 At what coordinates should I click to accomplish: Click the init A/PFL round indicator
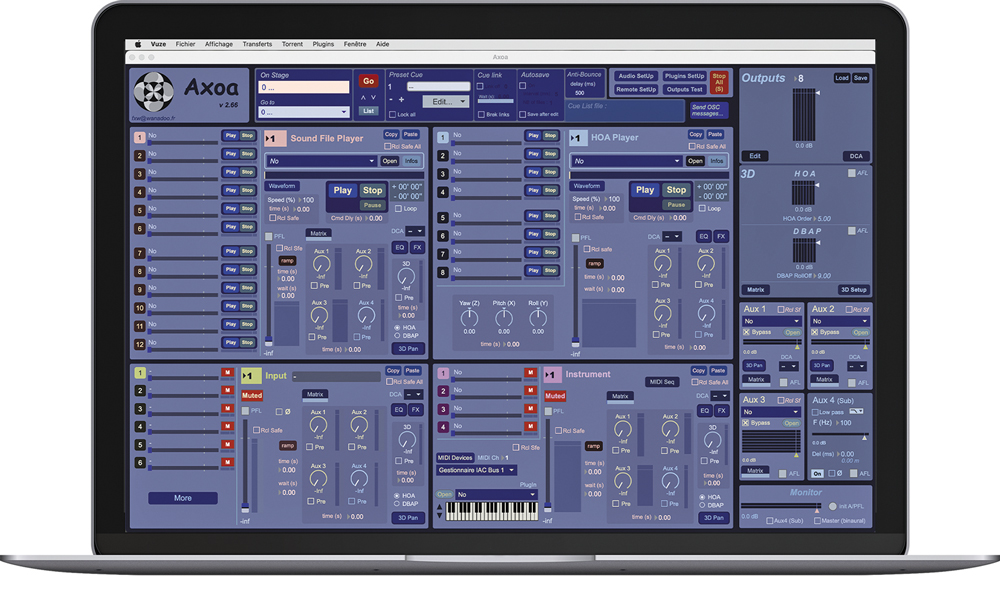point(832,506)
